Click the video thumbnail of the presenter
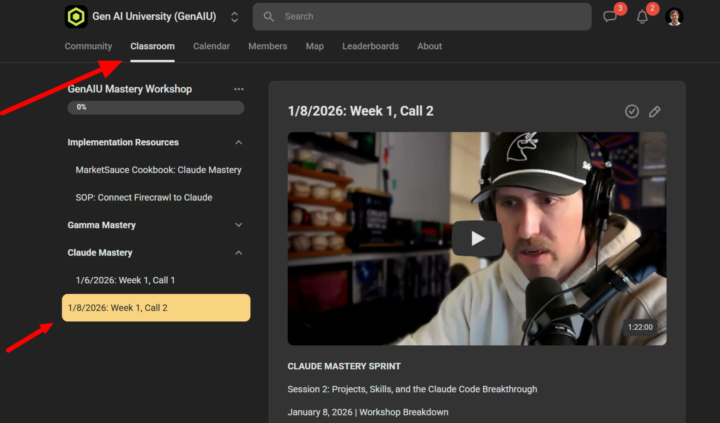720x423 pixels. click(x=477, y=238)
